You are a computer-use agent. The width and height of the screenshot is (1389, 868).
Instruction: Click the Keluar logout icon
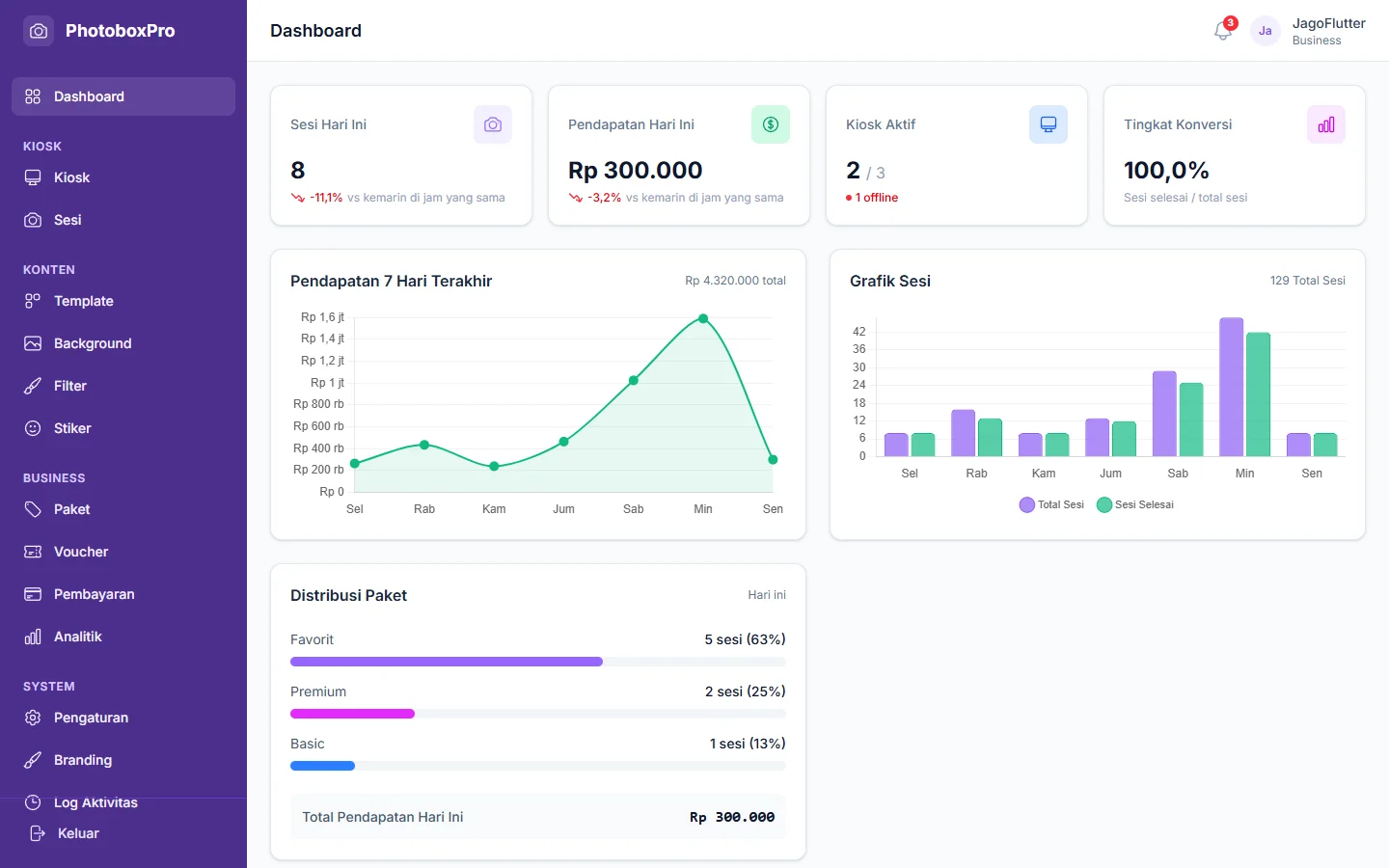click(x=38, y=833)
